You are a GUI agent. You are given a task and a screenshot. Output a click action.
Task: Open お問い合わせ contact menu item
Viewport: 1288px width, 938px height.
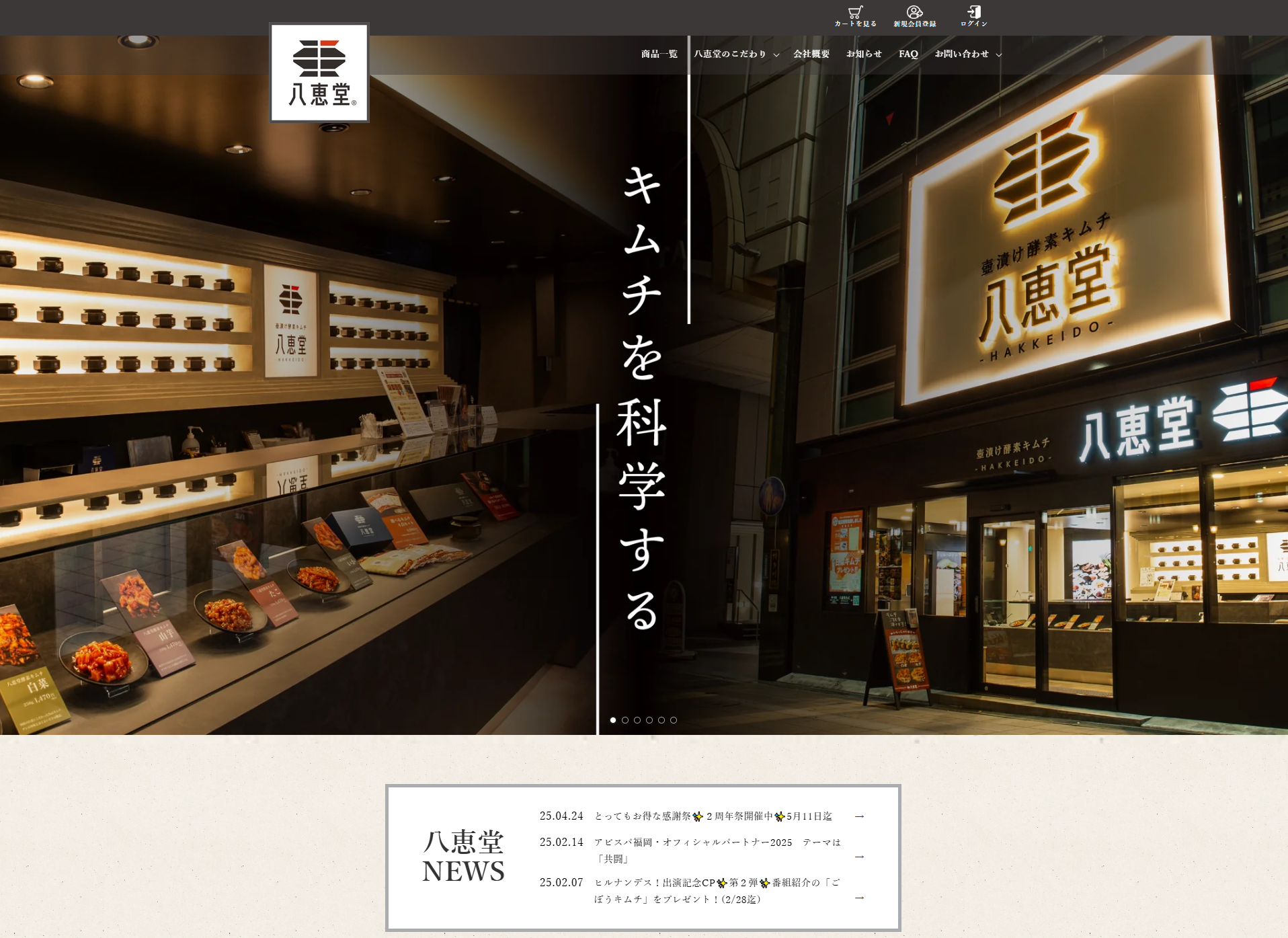pos(962,54)
